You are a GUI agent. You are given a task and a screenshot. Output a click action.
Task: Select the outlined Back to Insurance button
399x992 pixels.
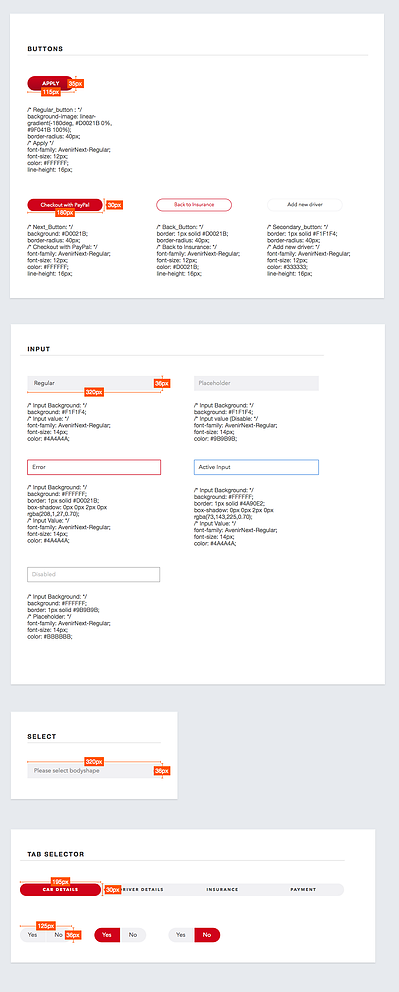pyautogui.click(x=194, y=205)
